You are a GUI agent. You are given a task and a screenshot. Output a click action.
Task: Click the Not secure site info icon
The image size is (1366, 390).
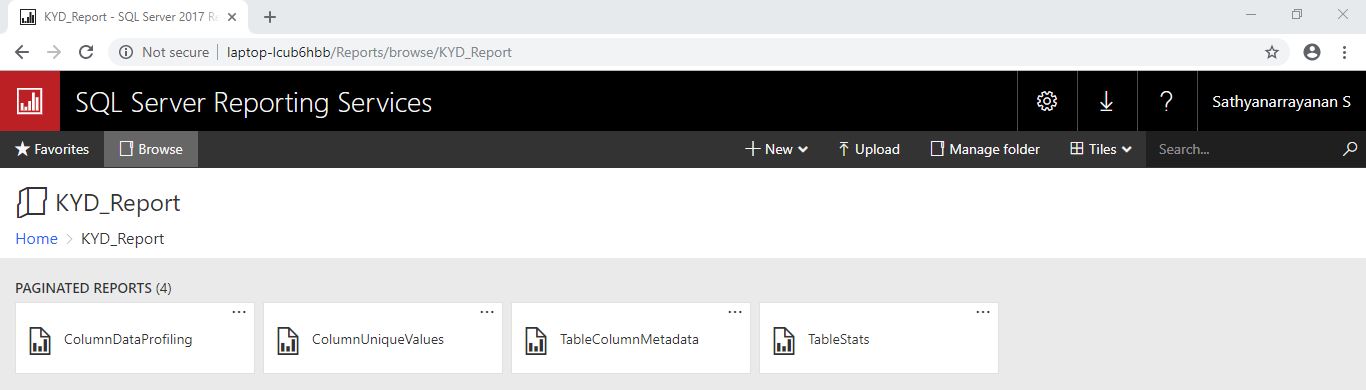(127, 52)
